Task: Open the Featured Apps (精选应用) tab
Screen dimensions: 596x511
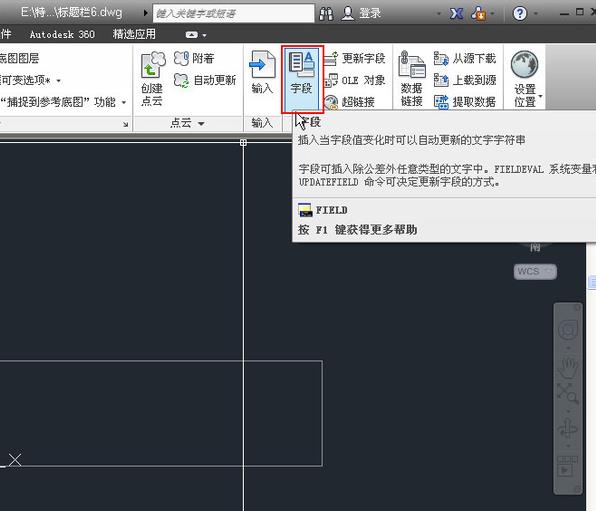Action: pyautogui.click(x=134, y=34)
